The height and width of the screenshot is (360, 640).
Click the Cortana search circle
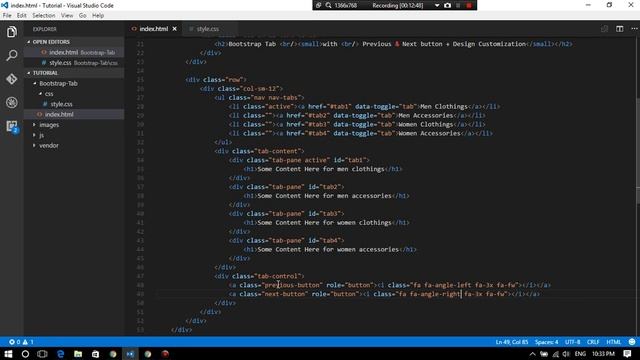click(x=25, y=354)
